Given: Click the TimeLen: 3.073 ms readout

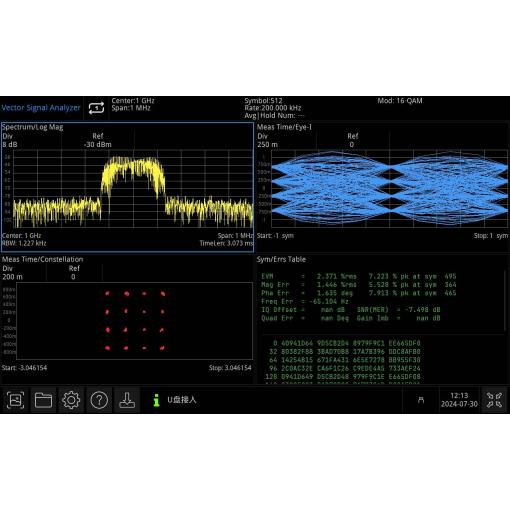Looking at the screenshot, I should tap(226, 243).
